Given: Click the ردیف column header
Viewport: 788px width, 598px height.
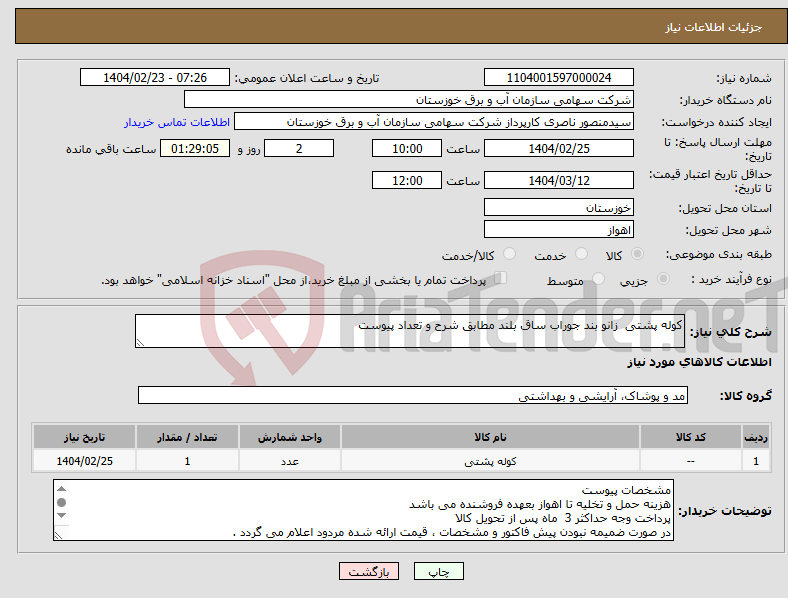Looking at the screenshot, I should coord(756,437).
